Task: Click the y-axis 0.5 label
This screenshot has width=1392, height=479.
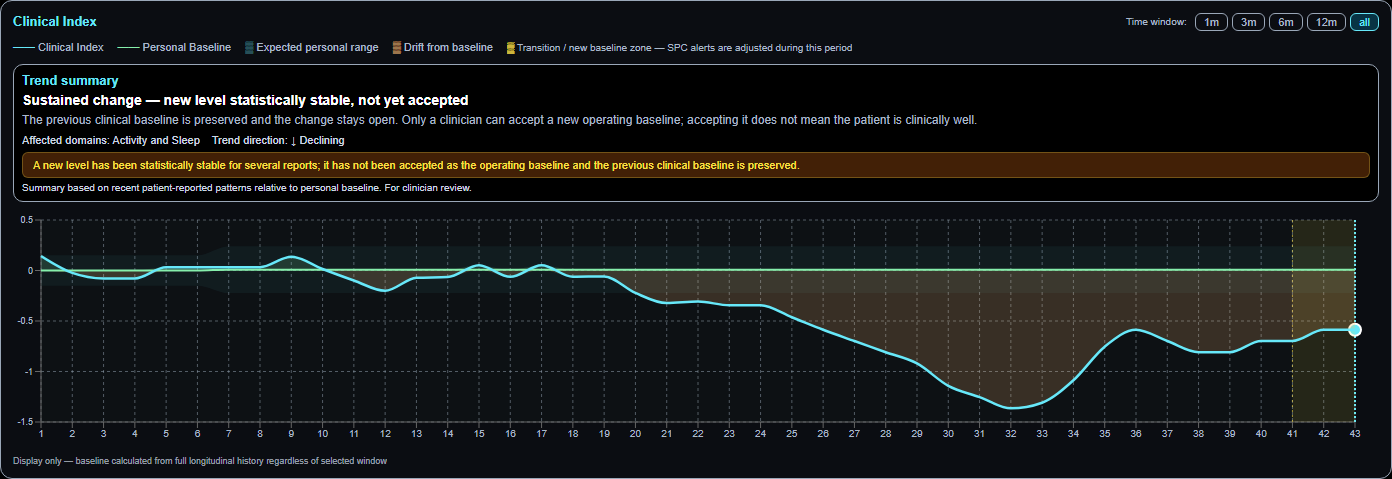Action: pyautogui.click(x=27, y=220)
